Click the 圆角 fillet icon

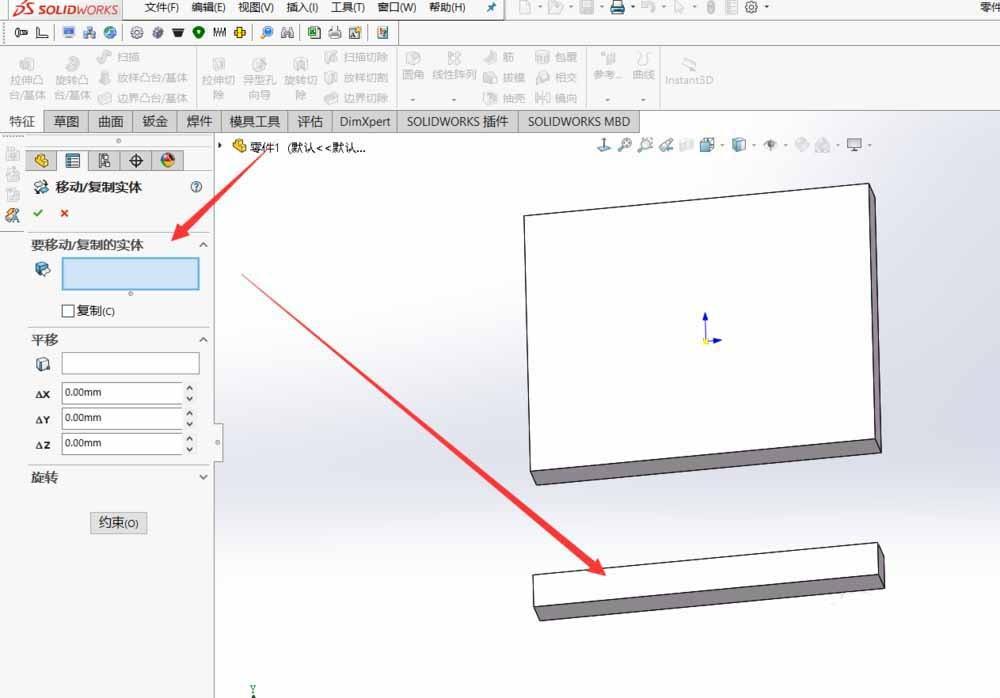click(413, 70)
